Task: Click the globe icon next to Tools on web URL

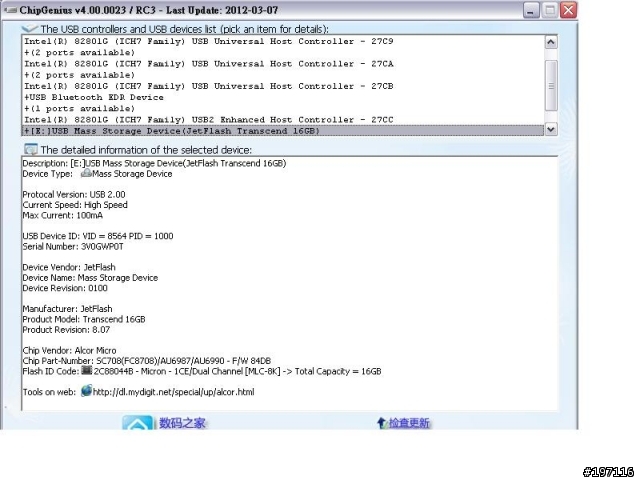Action: tap(86, 391)
